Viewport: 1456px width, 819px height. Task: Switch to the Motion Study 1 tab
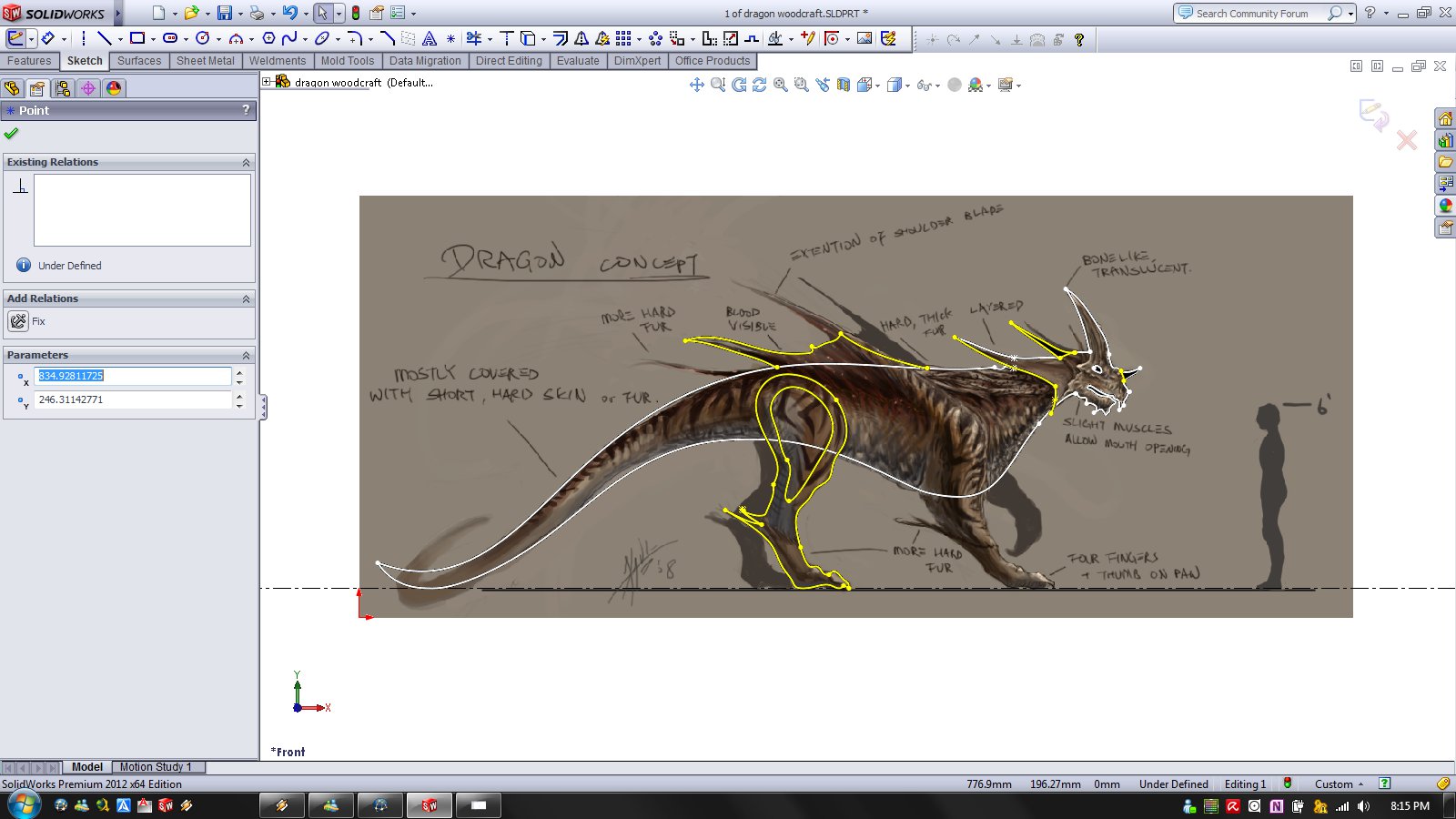point(156,767)
